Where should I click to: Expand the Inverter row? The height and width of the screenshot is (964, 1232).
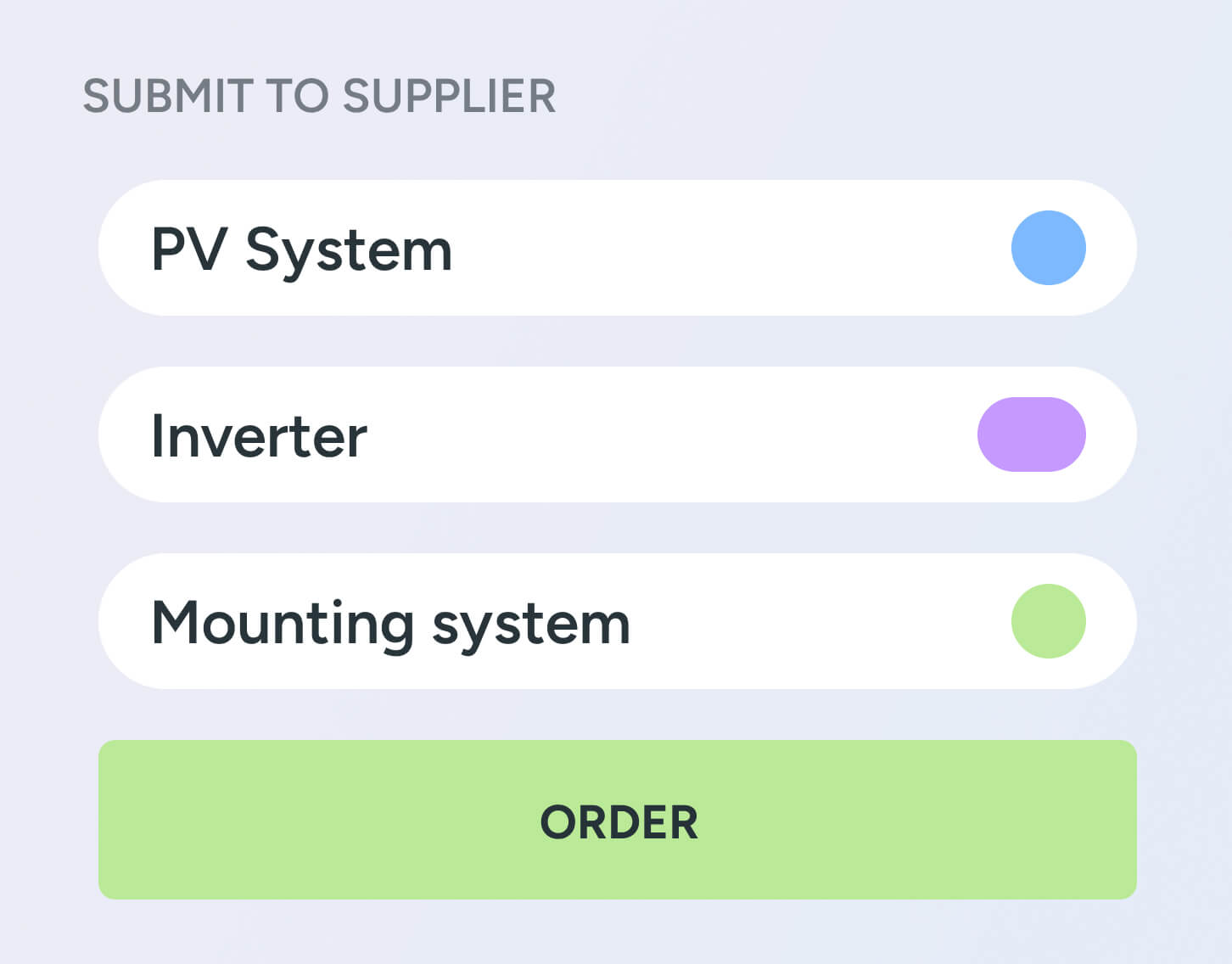(618, 434)
